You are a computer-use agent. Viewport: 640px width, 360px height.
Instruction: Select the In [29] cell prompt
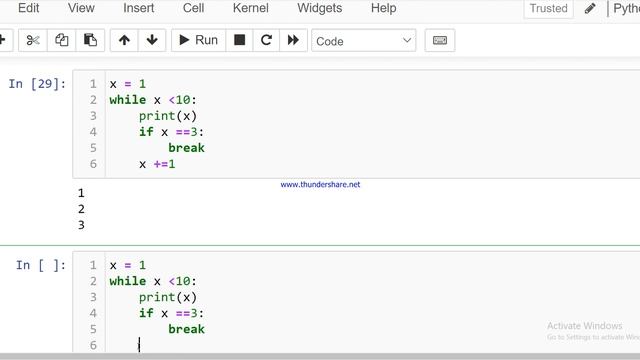coord(37,84)
